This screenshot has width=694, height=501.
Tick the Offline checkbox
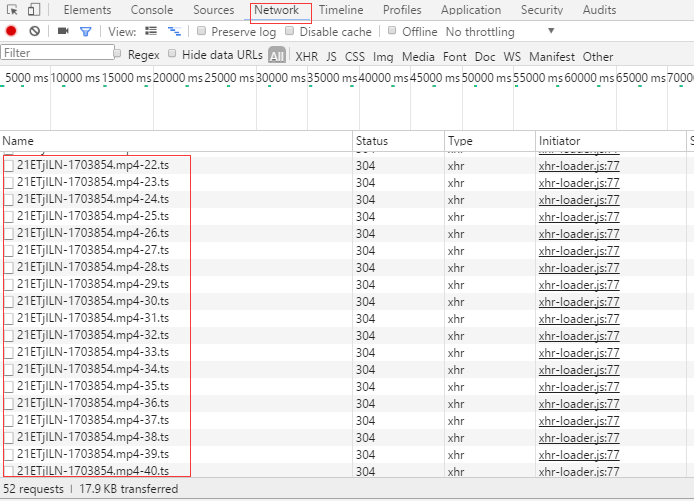(393, 31)
